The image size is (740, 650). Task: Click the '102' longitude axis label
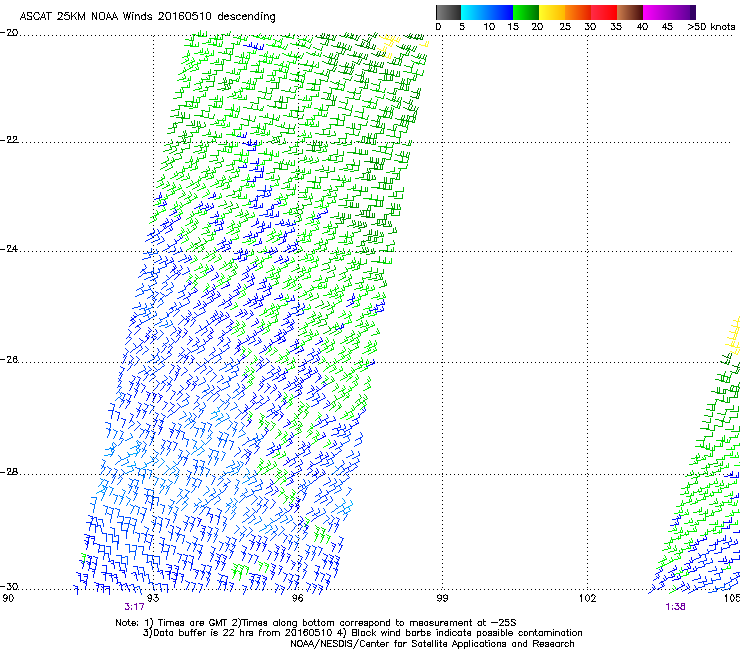[x=587, y=599]
